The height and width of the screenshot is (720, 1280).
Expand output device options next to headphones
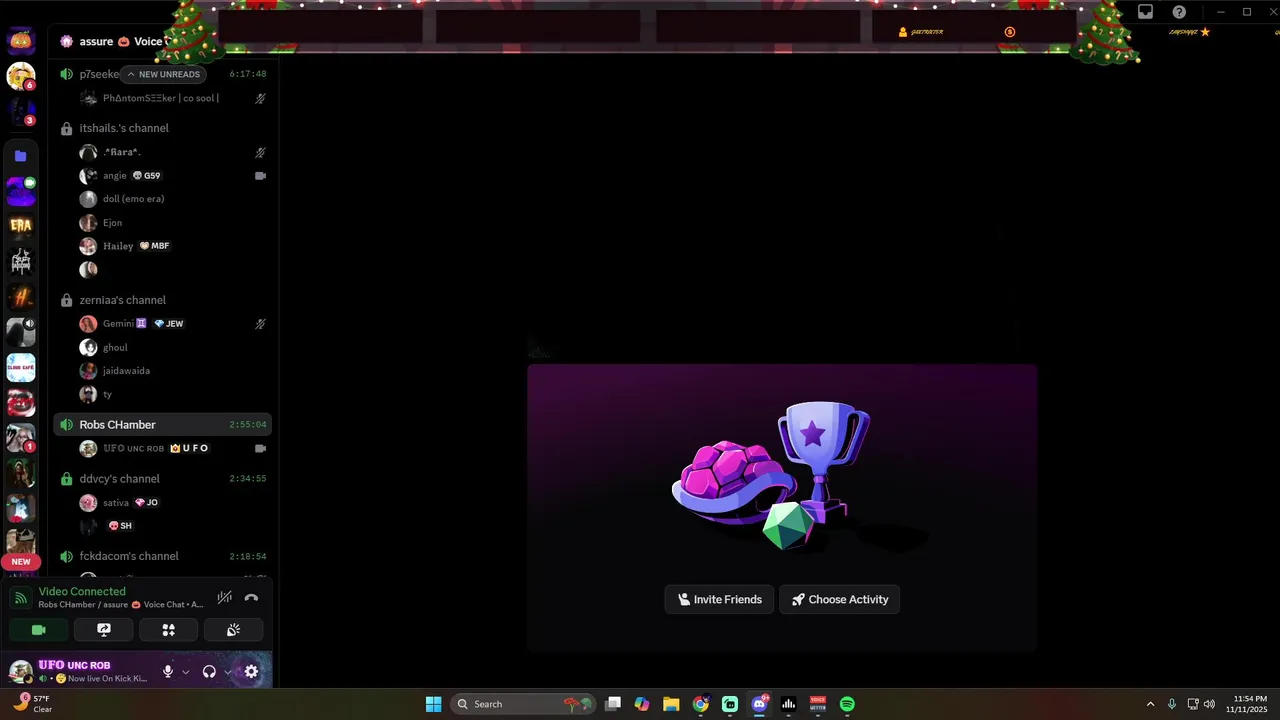tap(227, 672)
